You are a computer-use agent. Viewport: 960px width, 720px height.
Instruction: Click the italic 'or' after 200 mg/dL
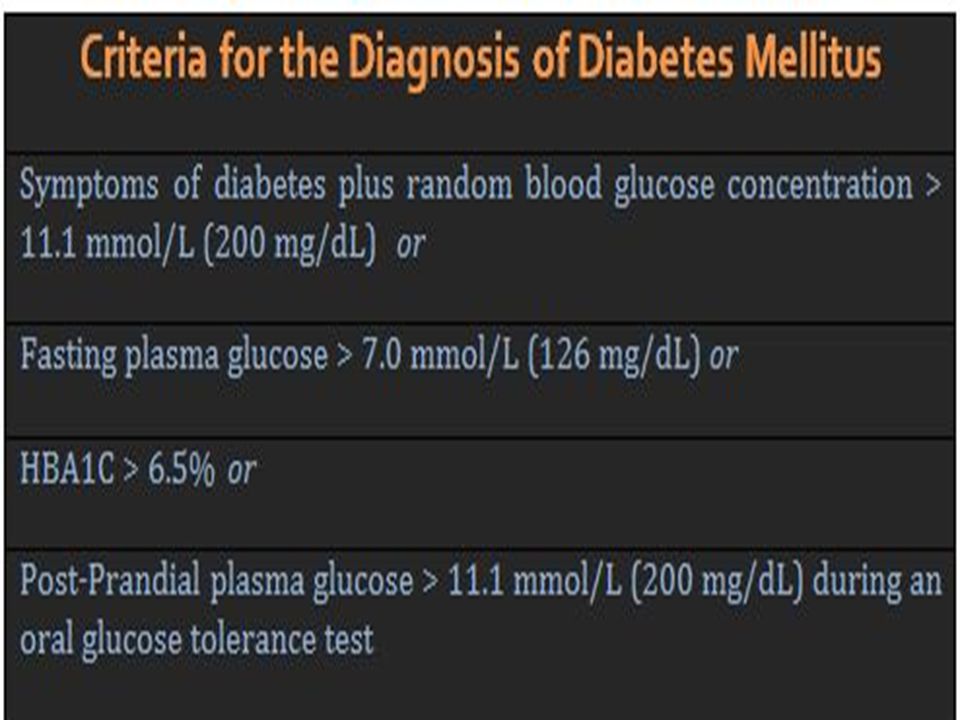point(410,245)
